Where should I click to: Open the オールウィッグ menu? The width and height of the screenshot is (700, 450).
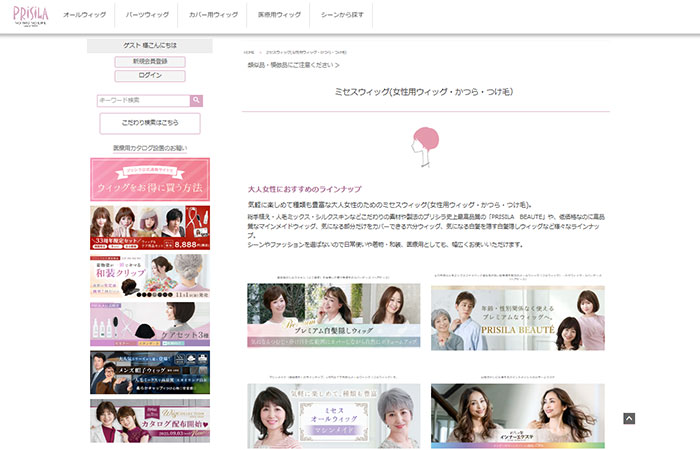82,16
